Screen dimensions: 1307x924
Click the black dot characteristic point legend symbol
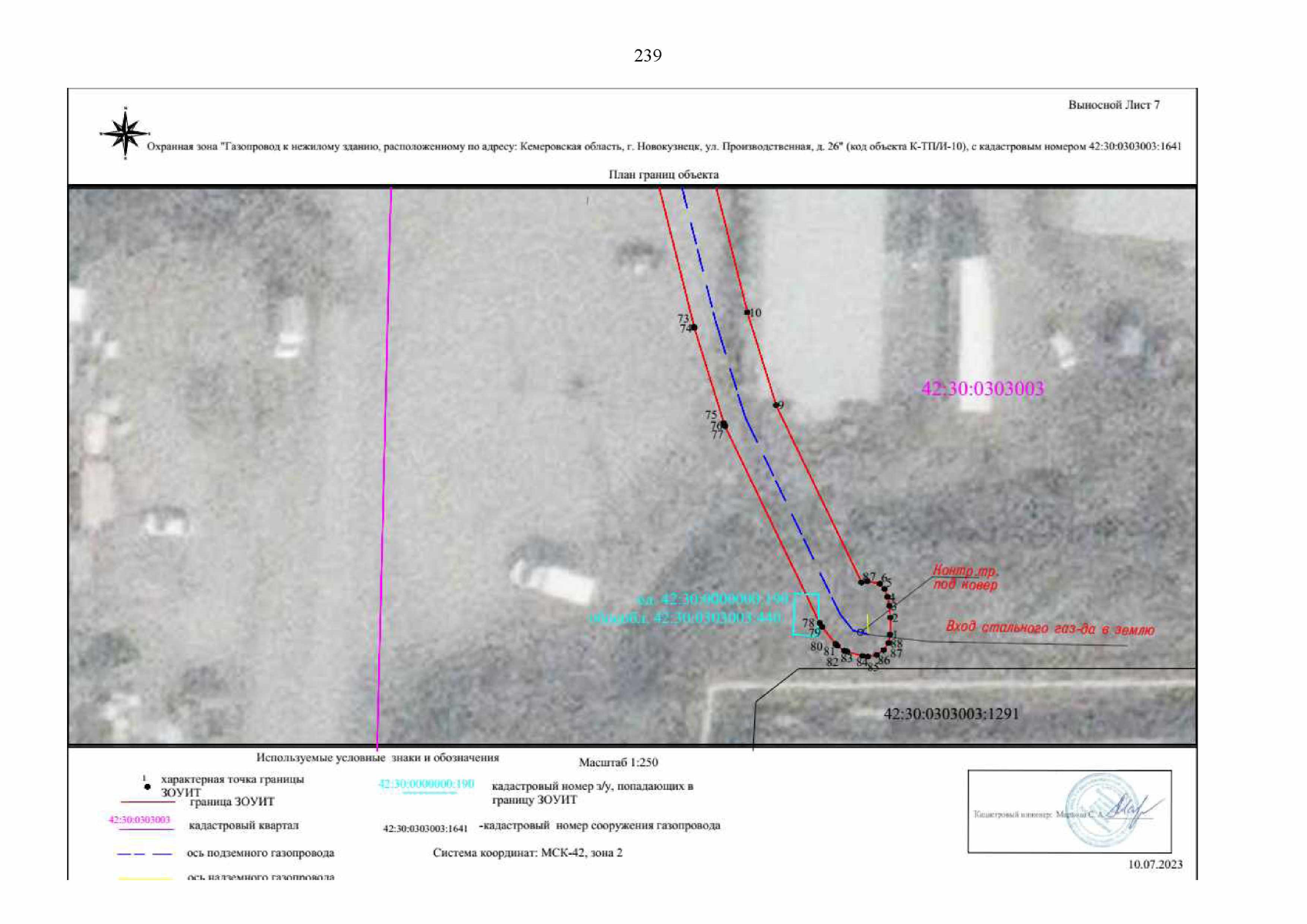click(147, 787)
